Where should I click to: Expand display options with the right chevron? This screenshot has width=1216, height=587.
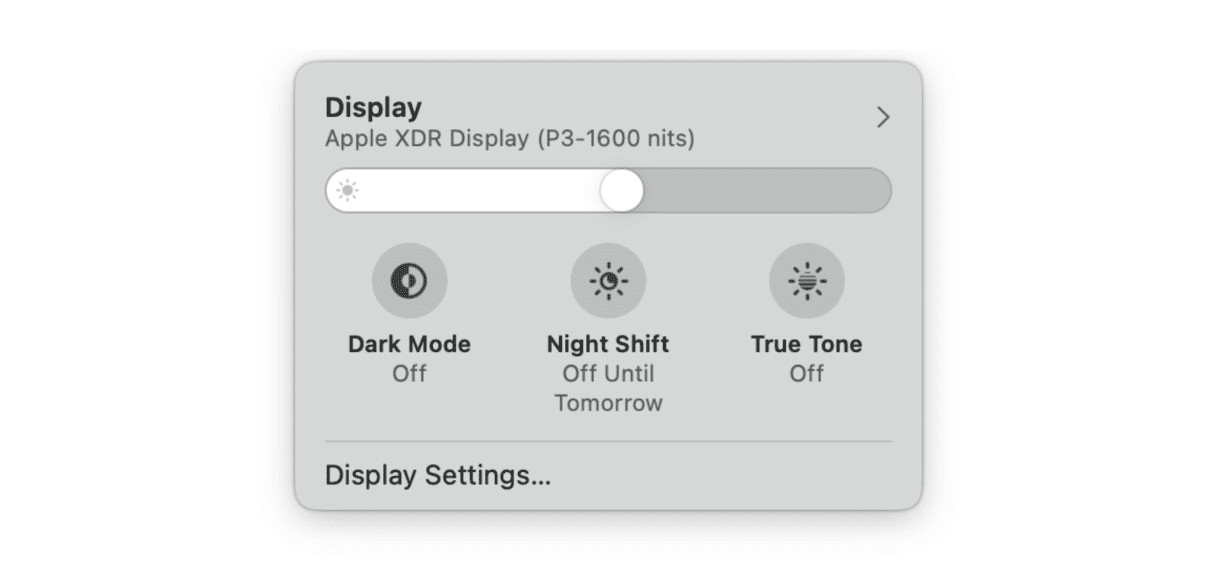coord(882,118)
